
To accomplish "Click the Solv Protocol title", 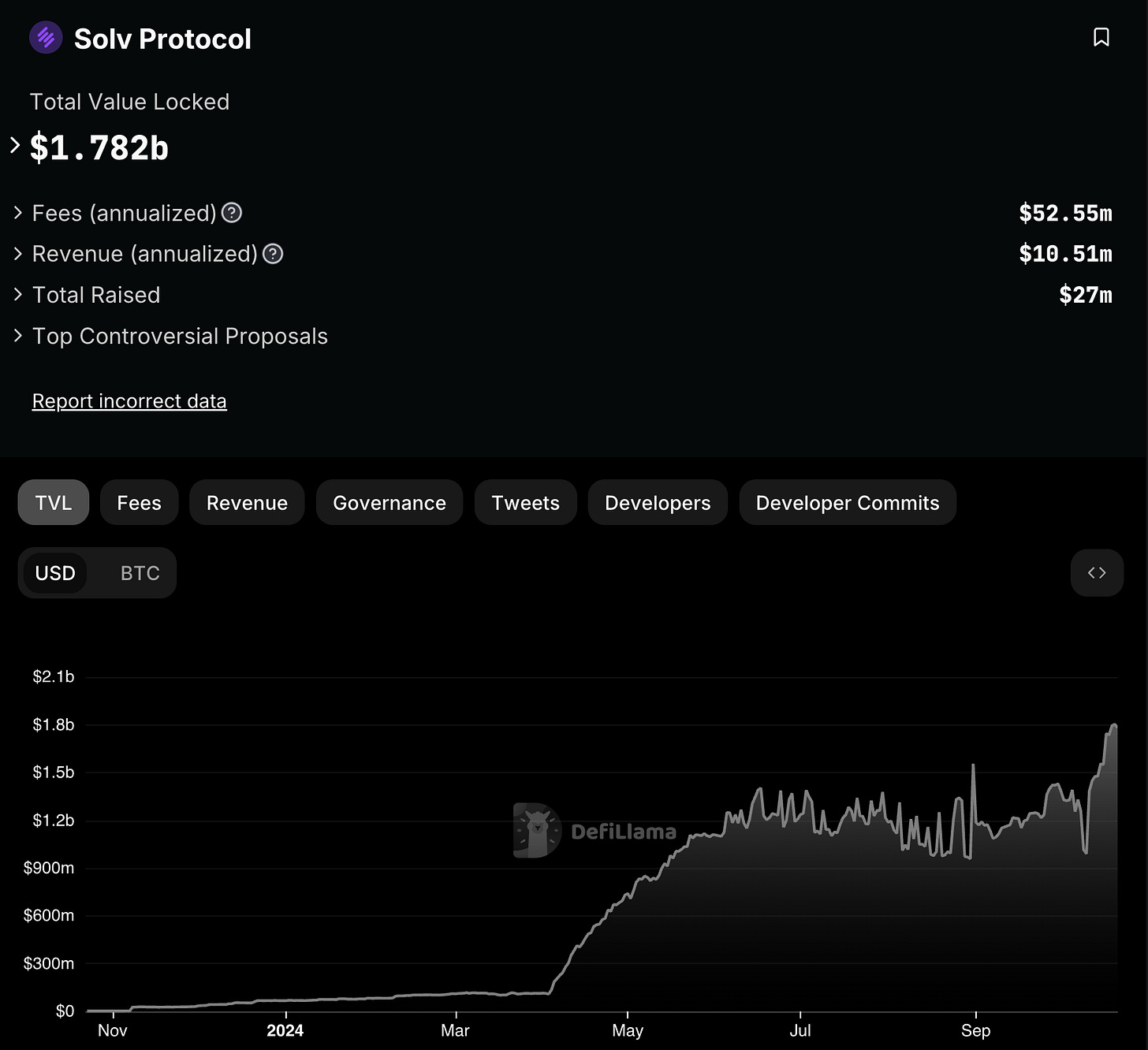I will pos(162,39).
